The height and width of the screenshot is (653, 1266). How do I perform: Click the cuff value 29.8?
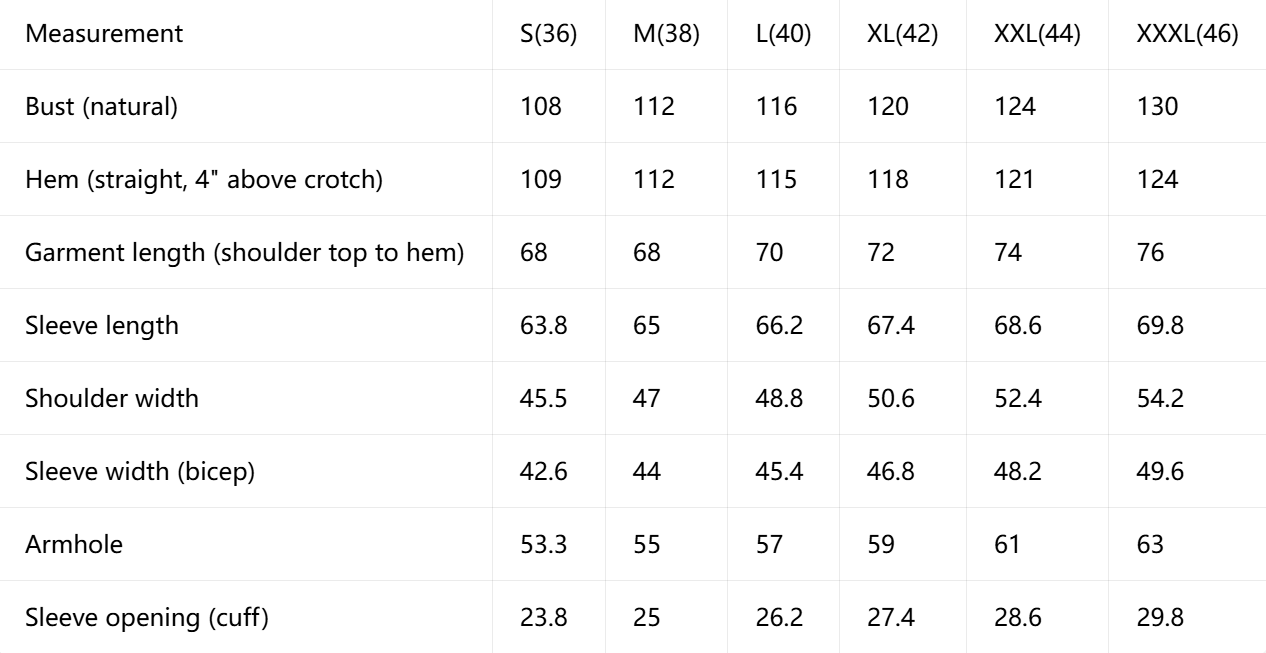click(1160, 618)
